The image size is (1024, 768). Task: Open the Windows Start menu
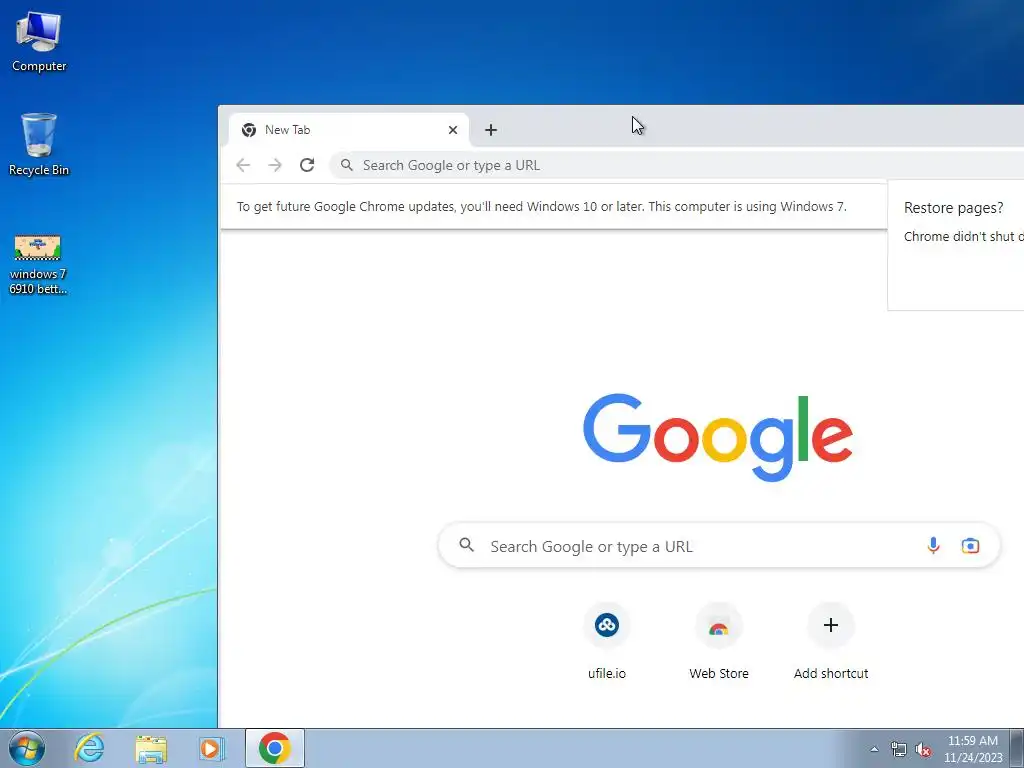(27, 748)
